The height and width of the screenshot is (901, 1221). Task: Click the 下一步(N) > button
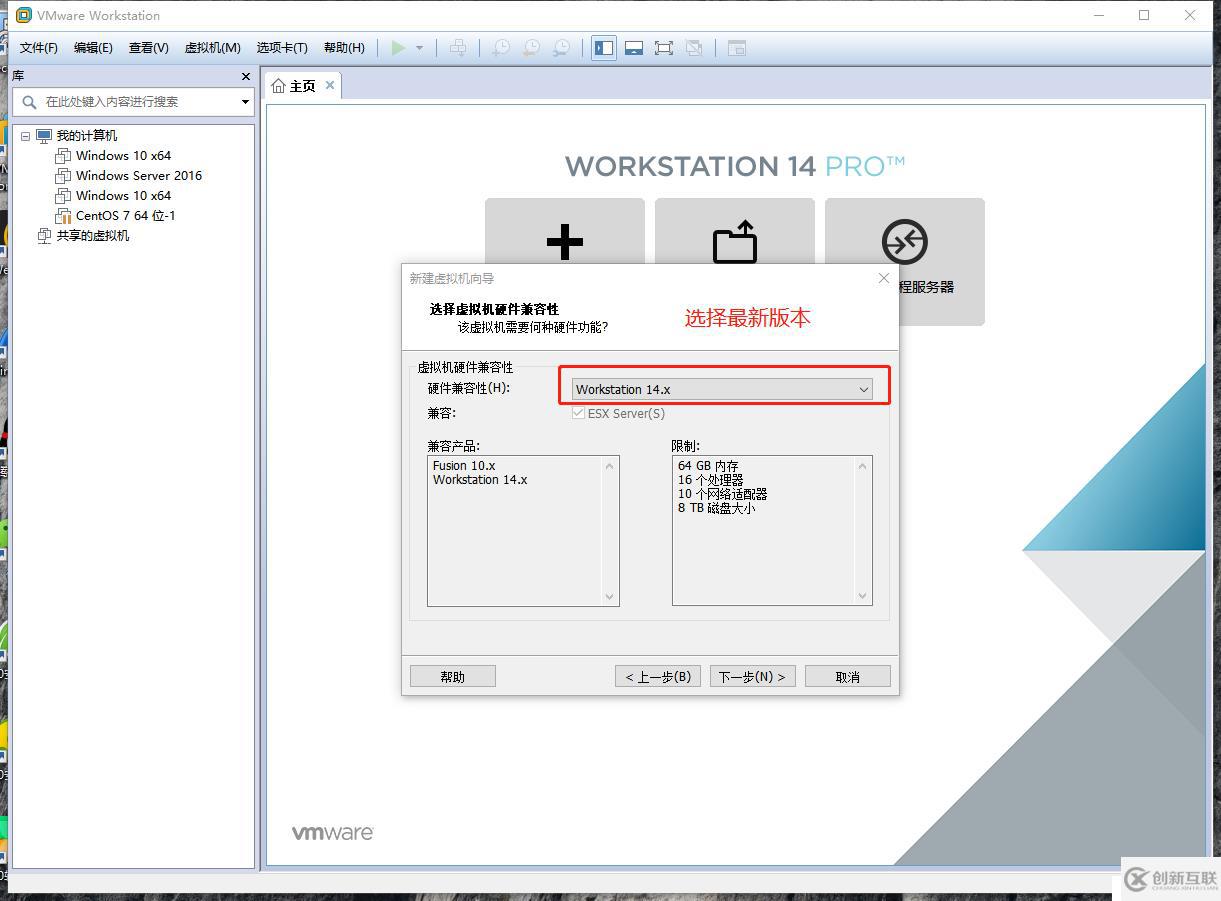pos(753,677)
